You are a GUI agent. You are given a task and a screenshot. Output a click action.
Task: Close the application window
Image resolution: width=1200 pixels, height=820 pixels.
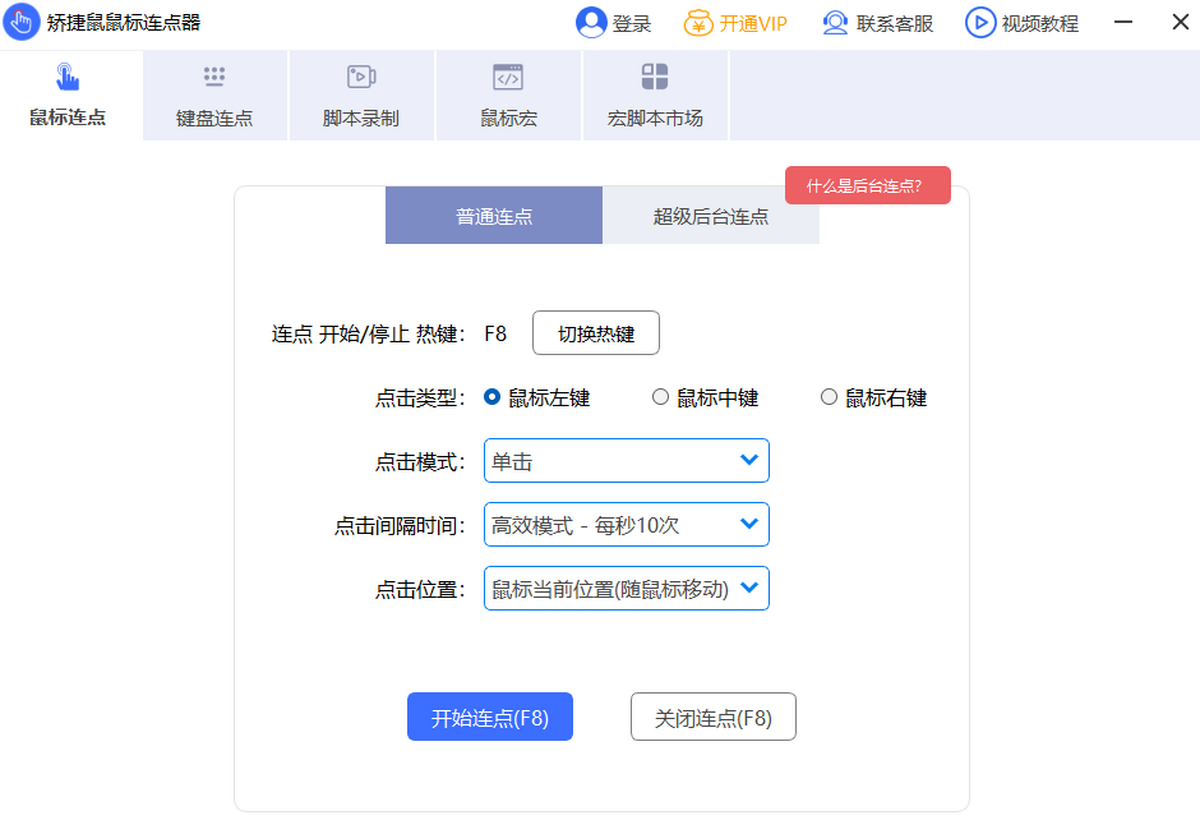(1180, 22)
